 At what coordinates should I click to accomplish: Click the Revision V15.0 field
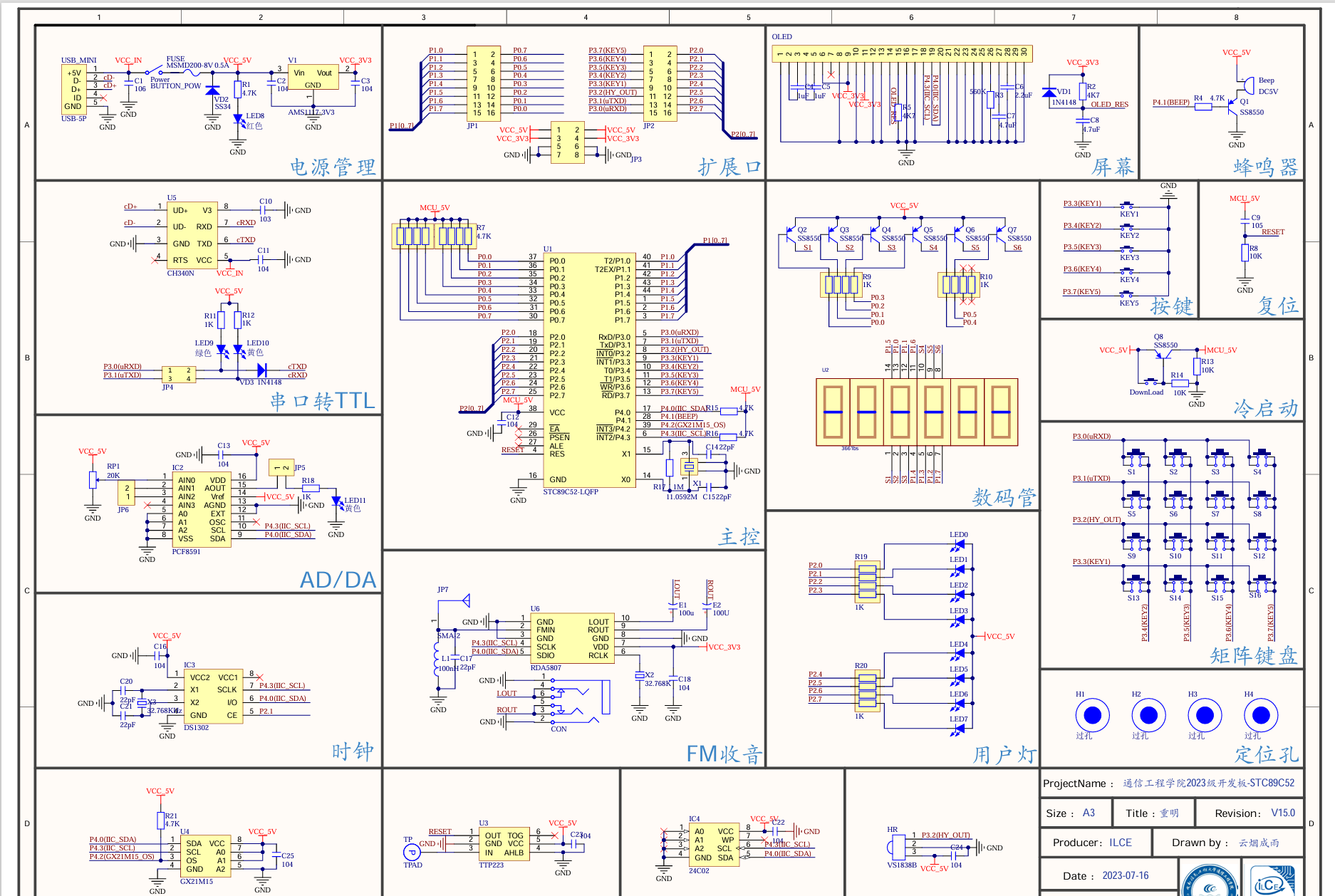pos(1250,813)
